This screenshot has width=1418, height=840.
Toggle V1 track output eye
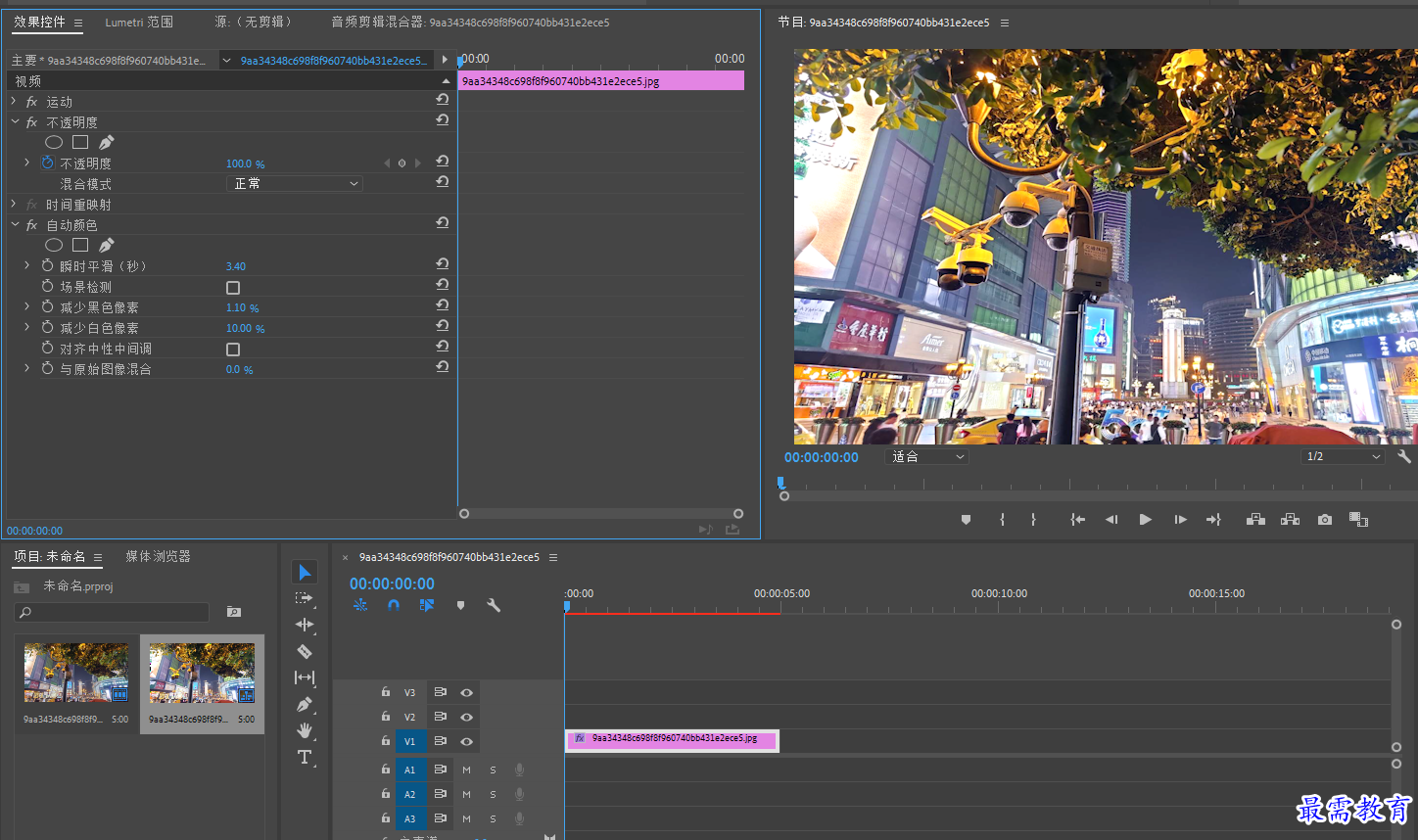pyautogui.click(x=467, y=741)
